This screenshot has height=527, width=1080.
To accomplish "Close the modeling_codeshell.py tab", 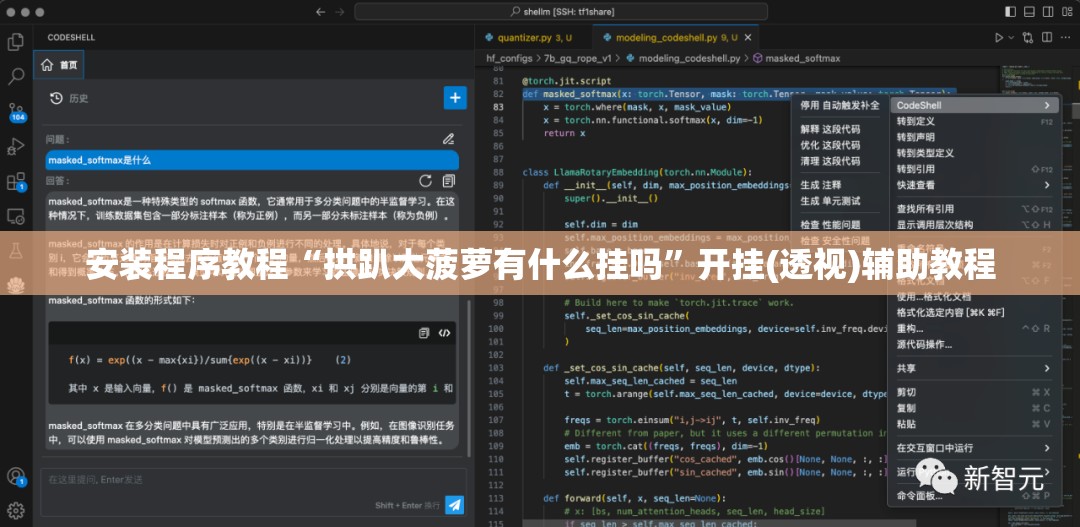I will click(x=749, y=37).
